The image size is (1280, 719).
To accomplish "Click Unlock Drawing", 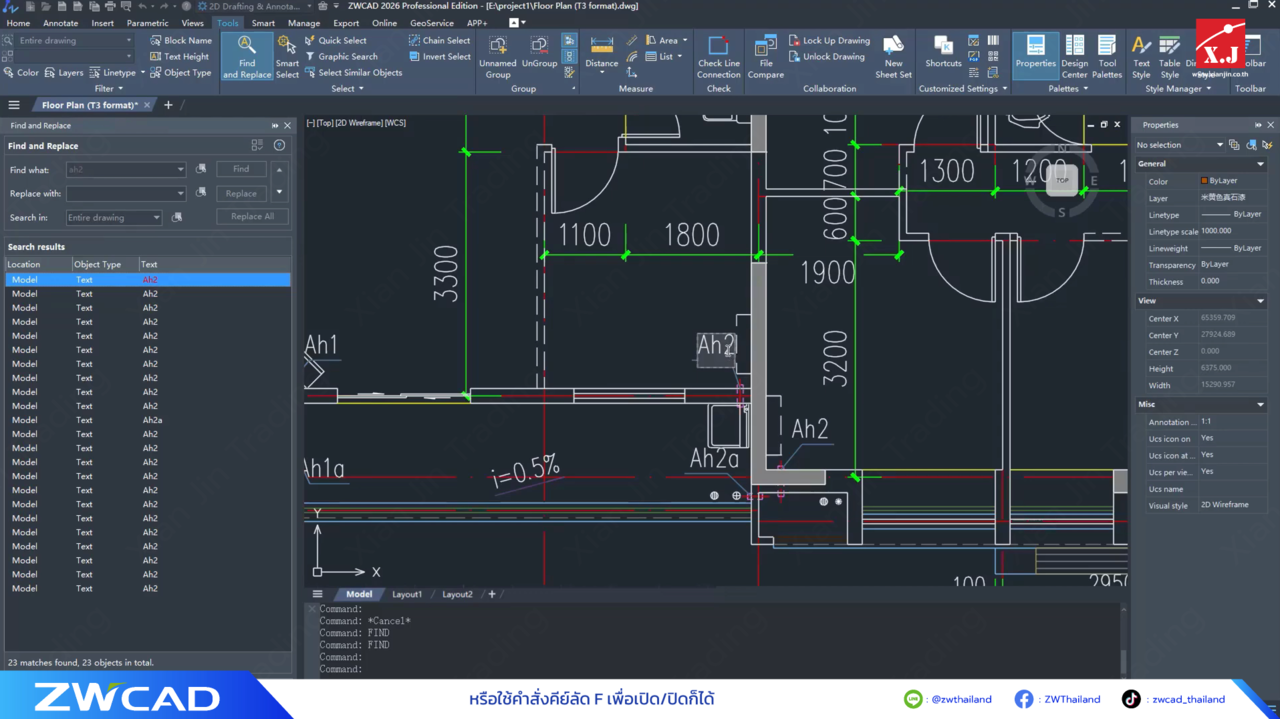I will tap(826, 57).
